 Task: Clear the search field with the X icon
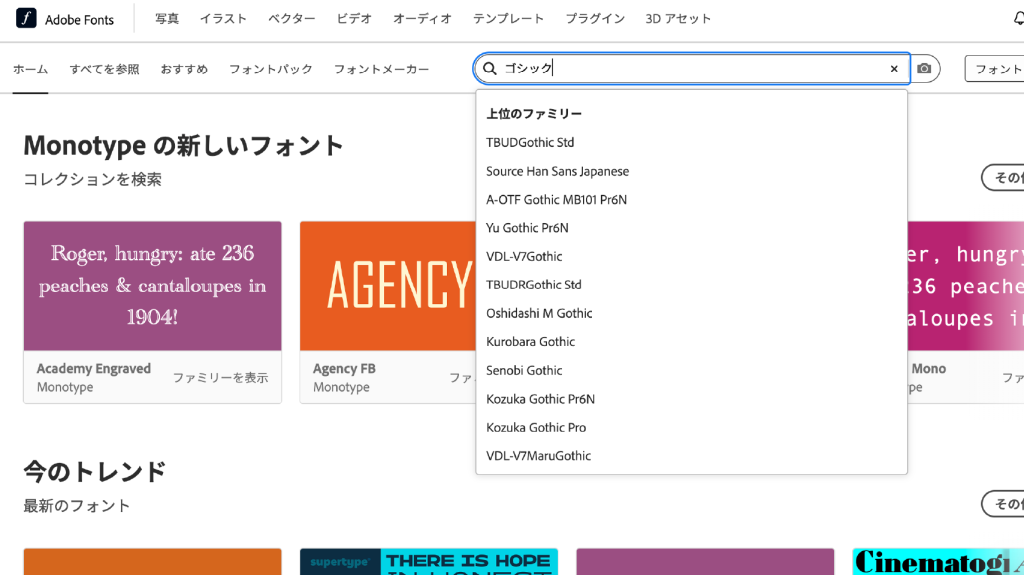(894, 69)
